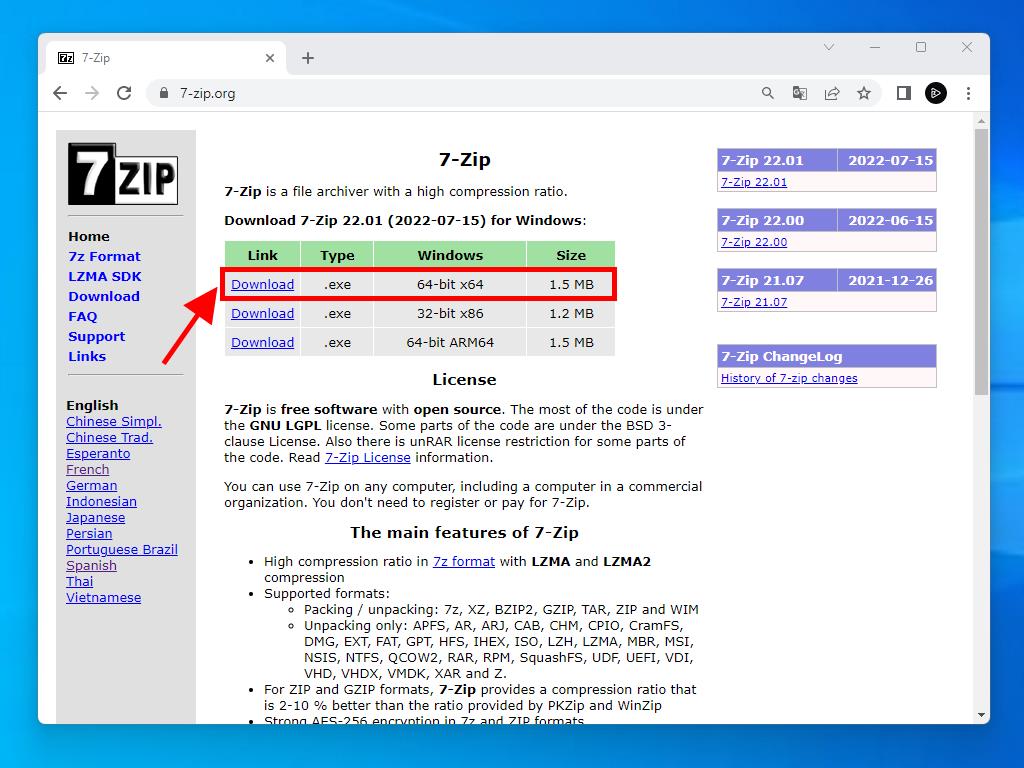
Task: Open the 7-Zip 21.07 release link
Action: click(754, 302)
